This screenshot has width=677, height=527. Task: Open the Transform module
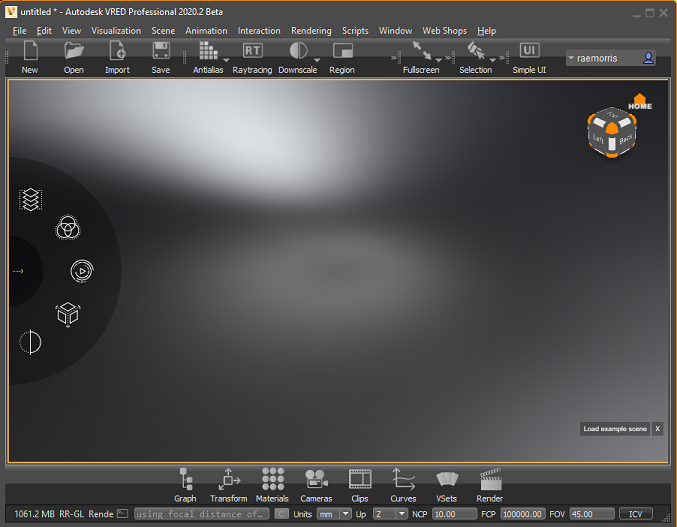229,485
